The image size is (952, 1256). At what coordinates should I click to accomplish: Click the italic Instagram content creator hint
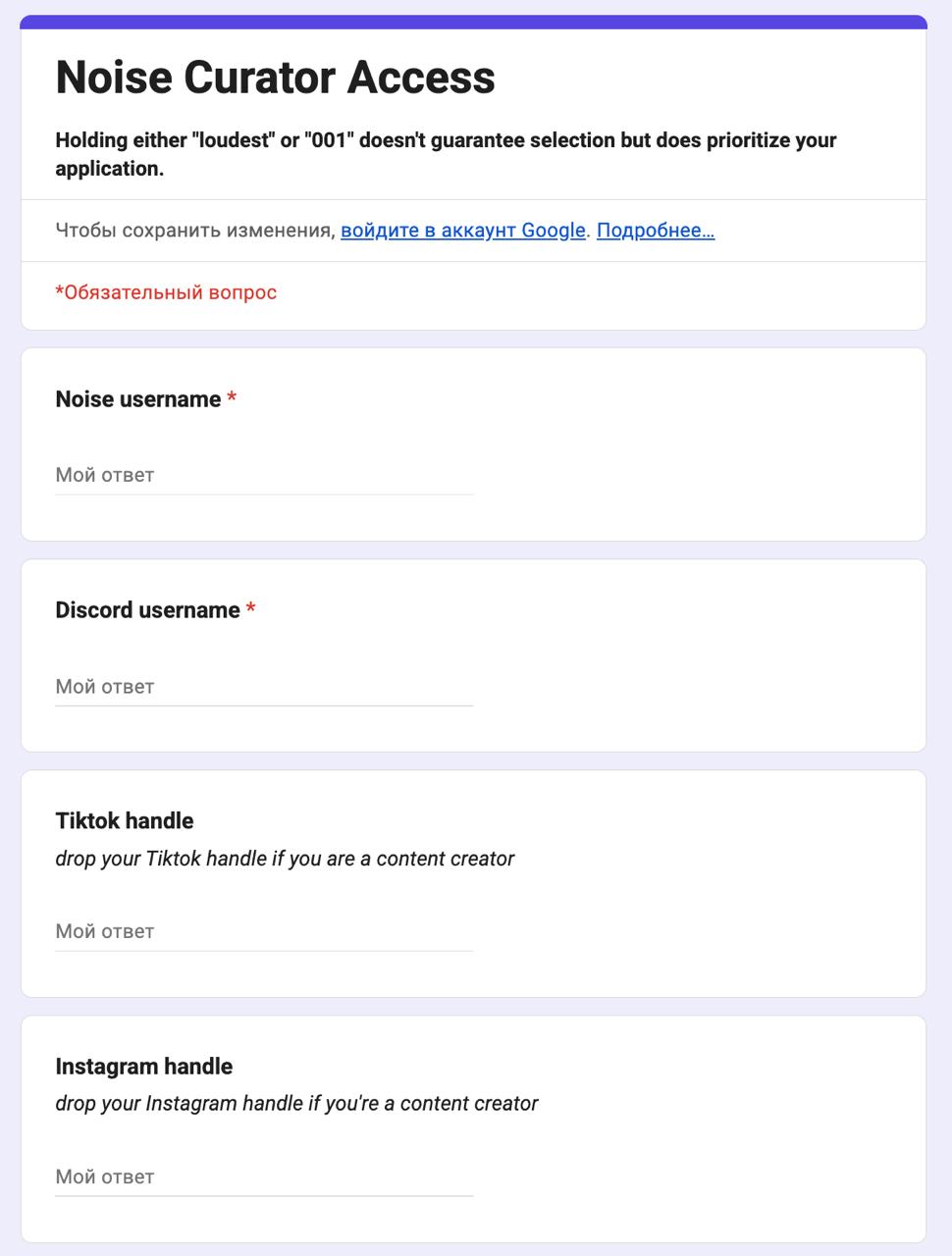point(296,1104)
